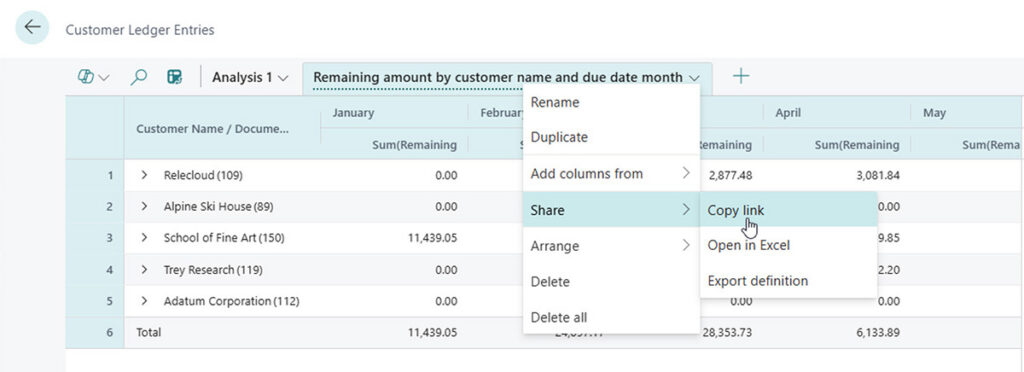
Task: Select row number 3 header
Action: click(95, 238)
